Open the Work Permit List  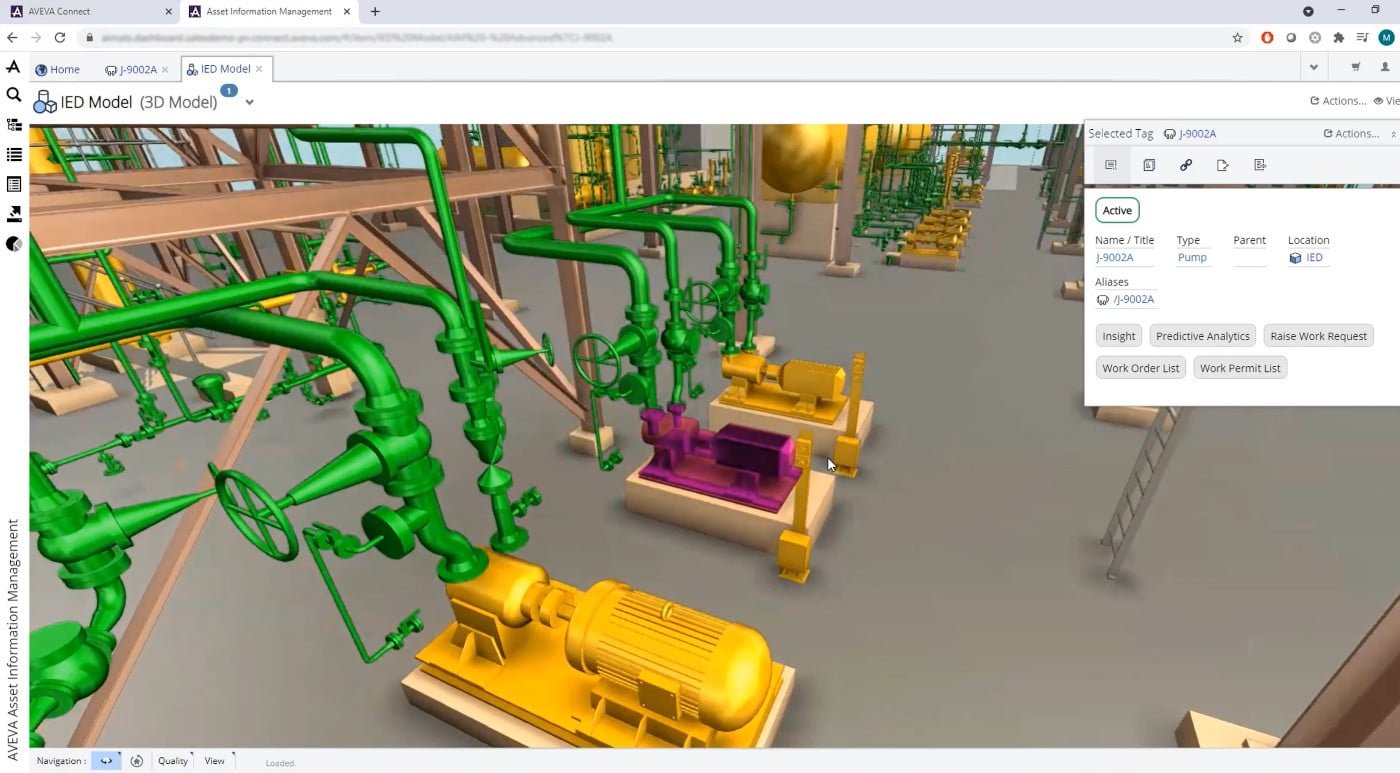pos(1240,368)
